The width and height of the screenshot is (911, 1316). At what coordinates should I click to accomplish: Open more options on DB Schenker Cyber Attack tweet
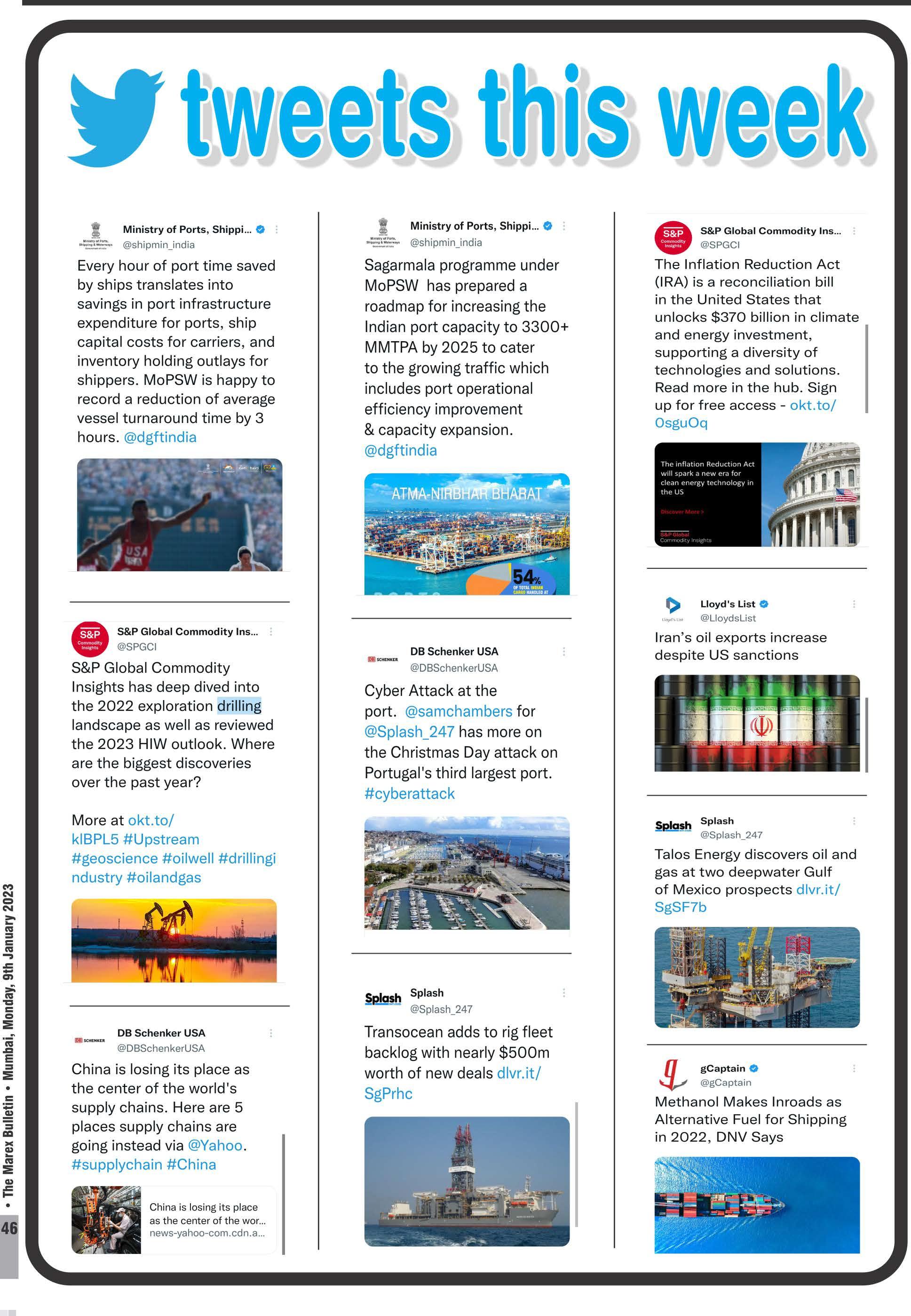point(564,652)
